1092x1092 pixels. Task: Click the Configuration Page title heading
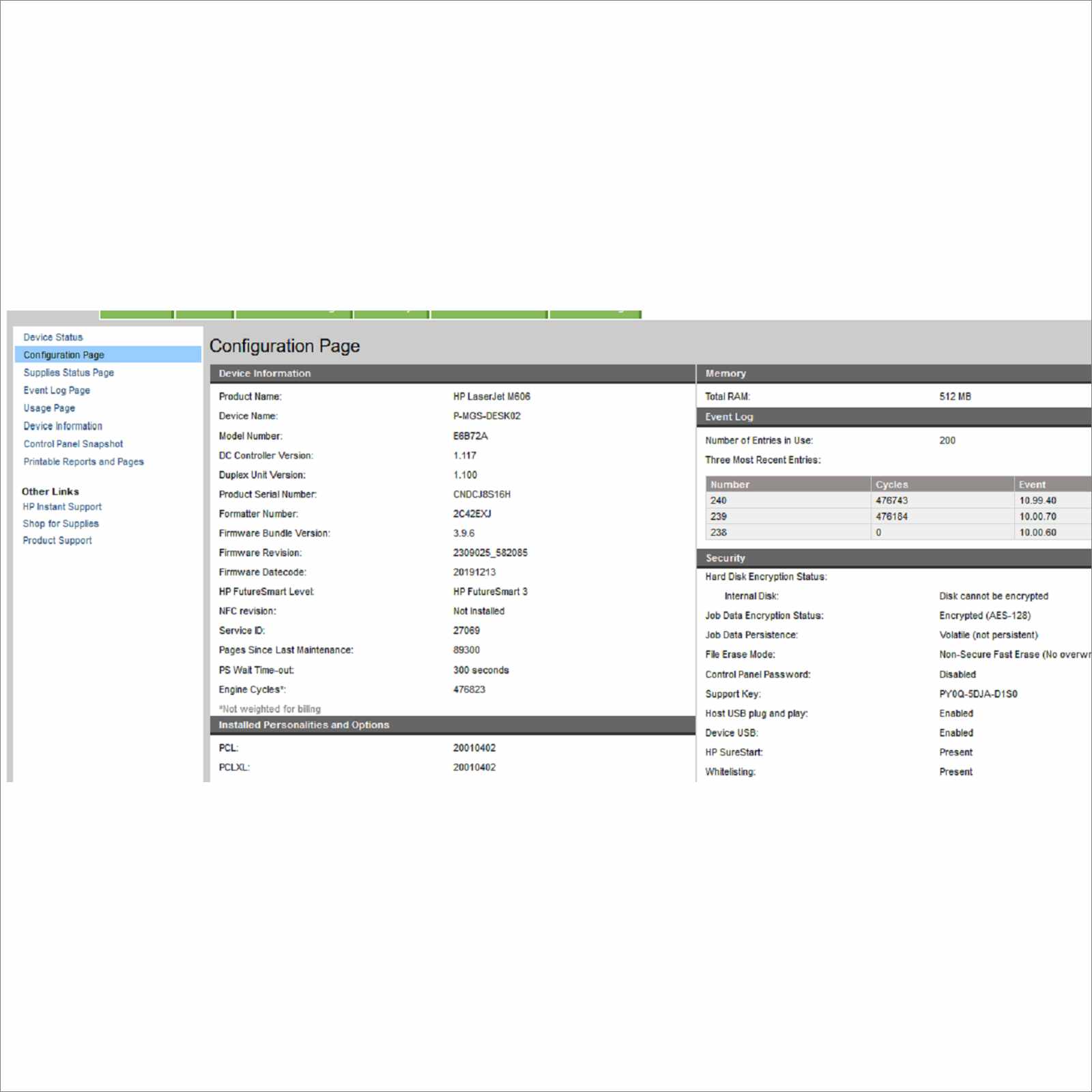(x=285, y=346)
